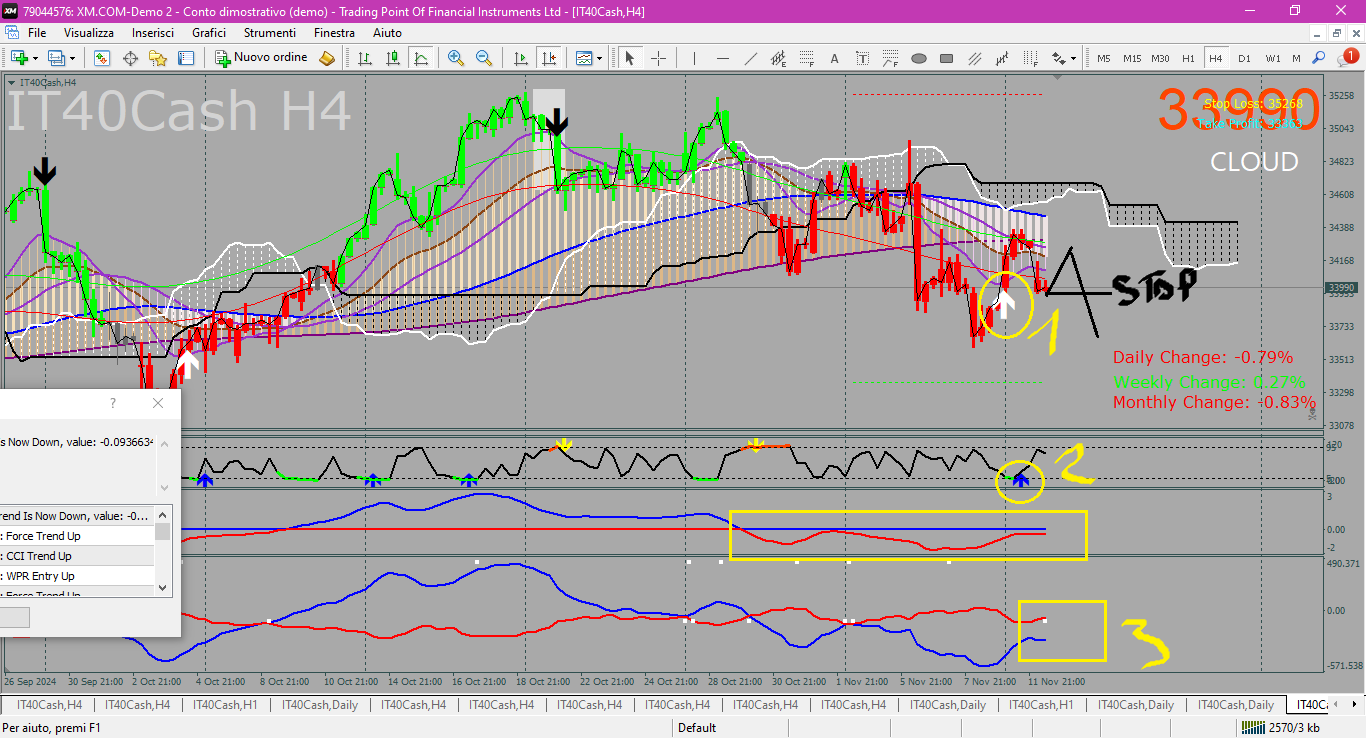Viewport: 1366px width, 738px height.
Task: Open the File menu
Action: pos(37,33)
